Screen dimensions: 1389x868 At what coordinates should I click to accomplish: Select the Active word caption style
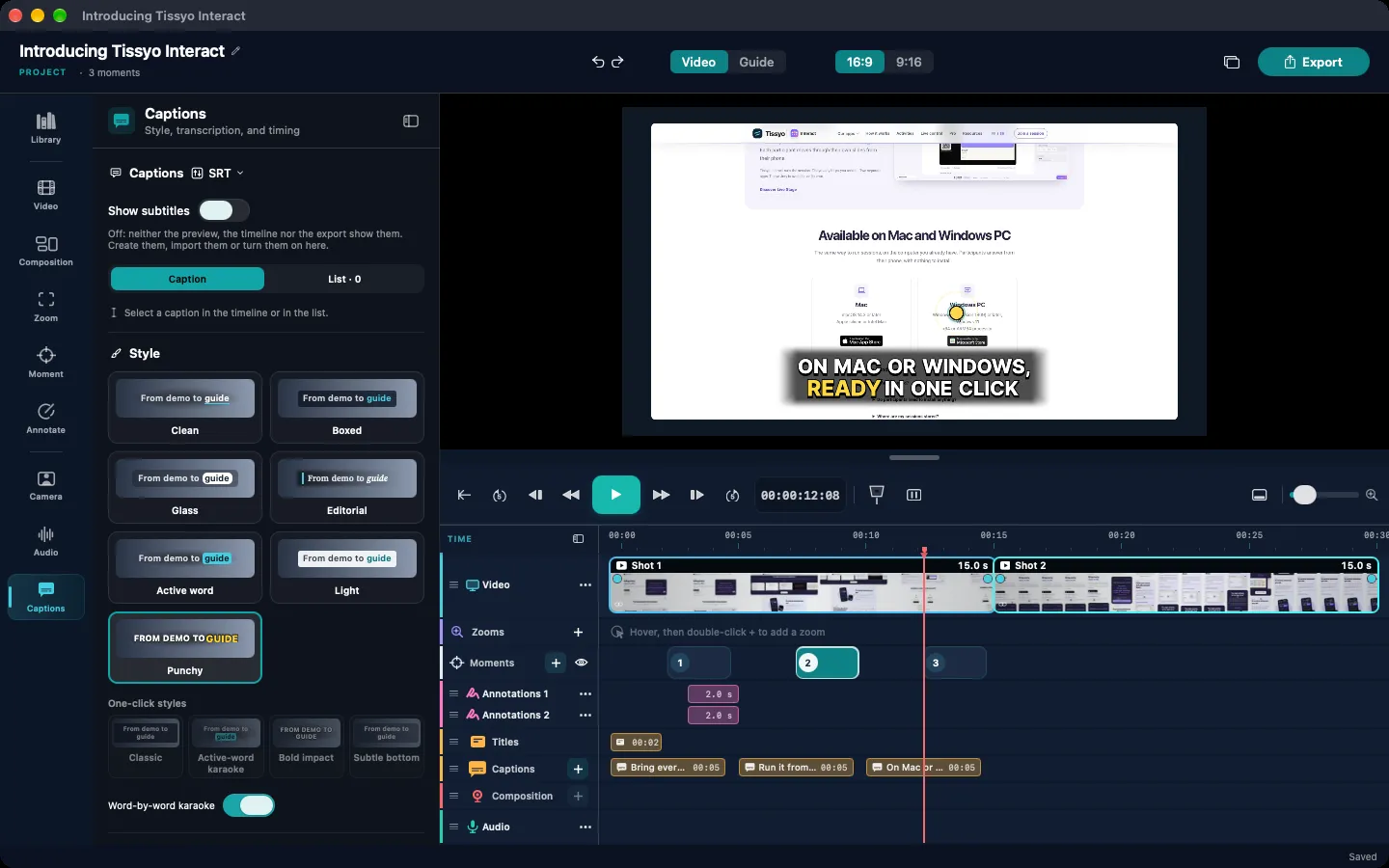click(x=185, y=567)
